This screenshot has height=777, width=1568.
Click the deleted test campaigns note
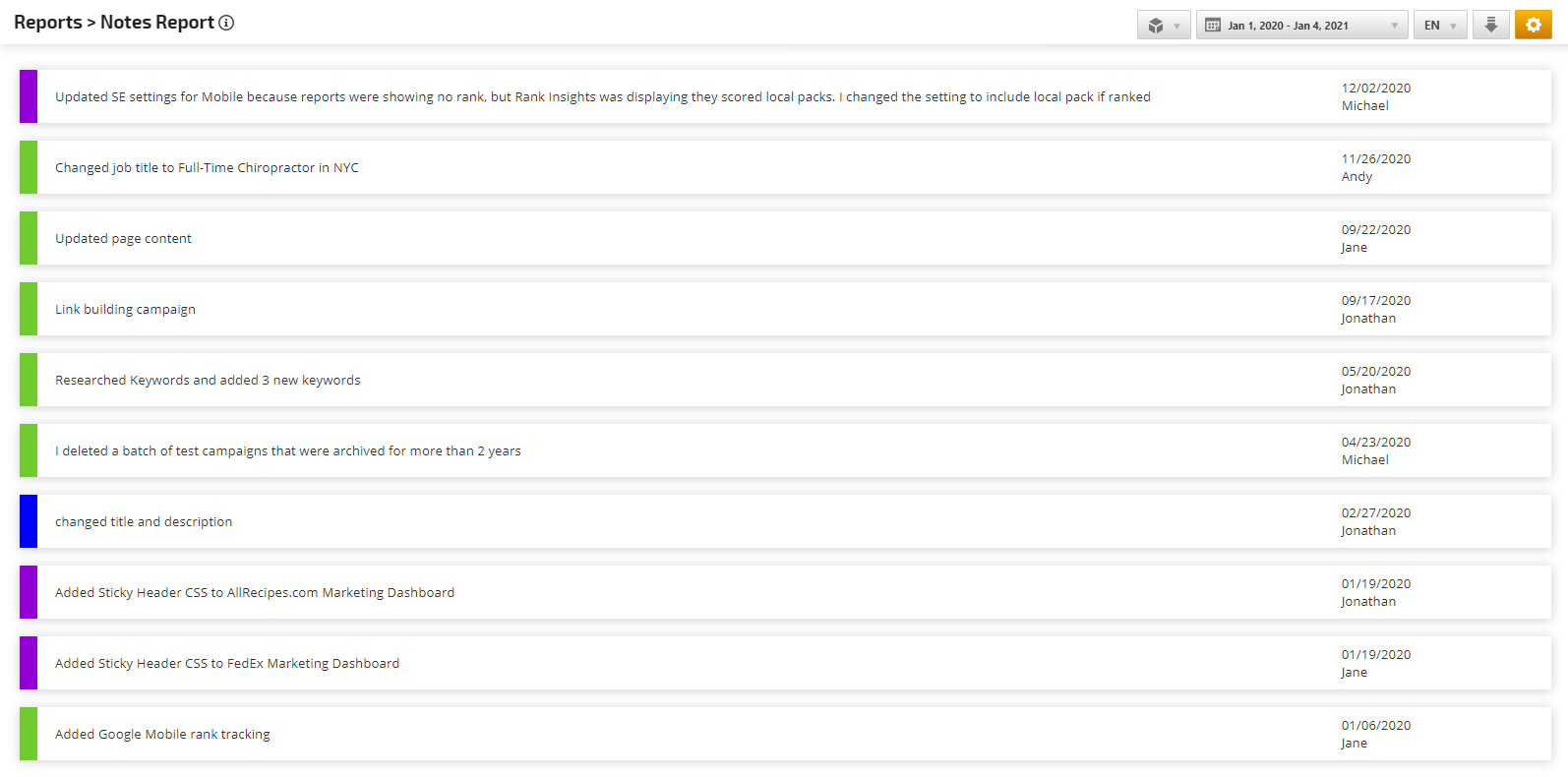[288, 450]
